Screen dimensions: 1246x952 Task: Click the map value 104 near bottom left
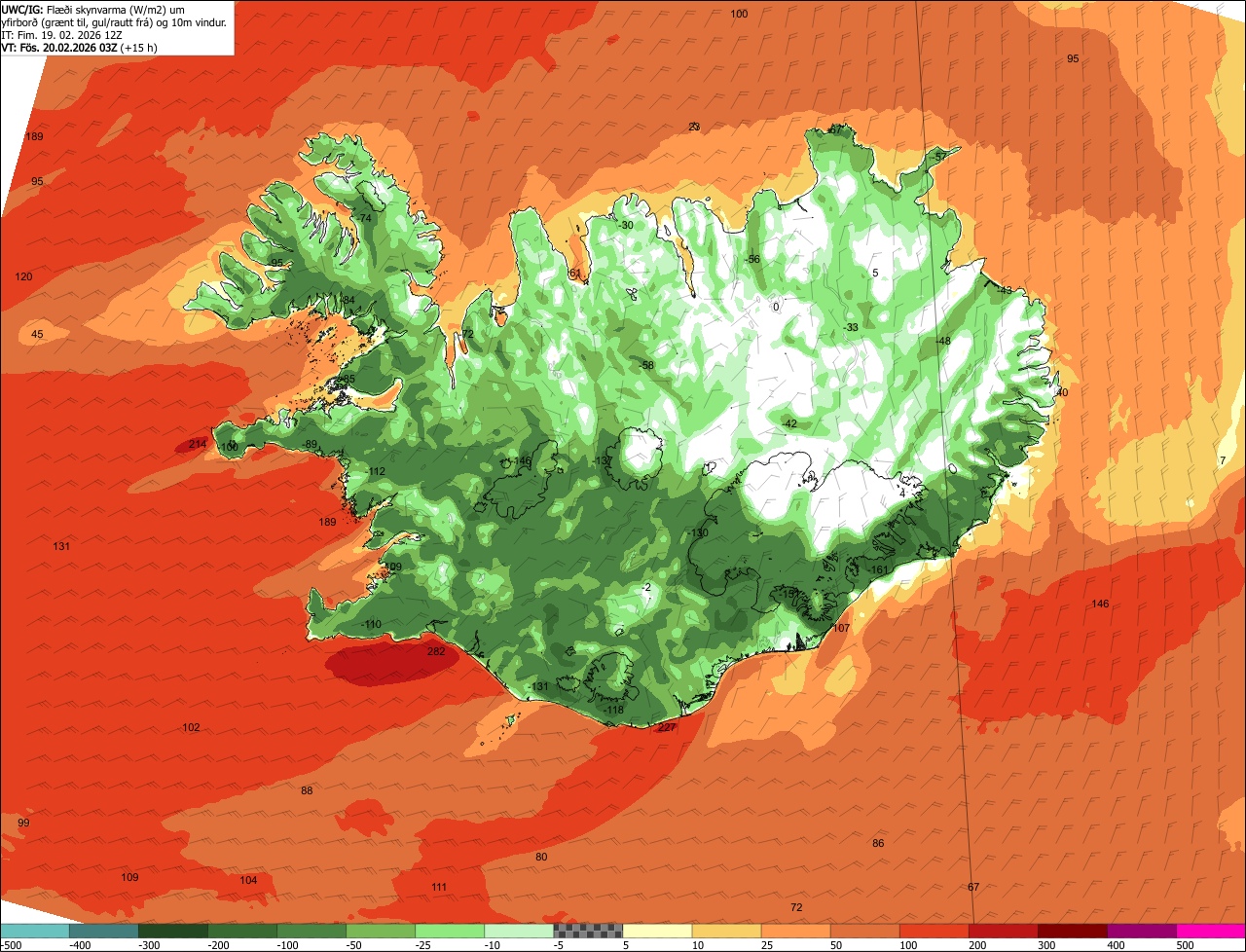pyautogui.click(x=248, y=880)
